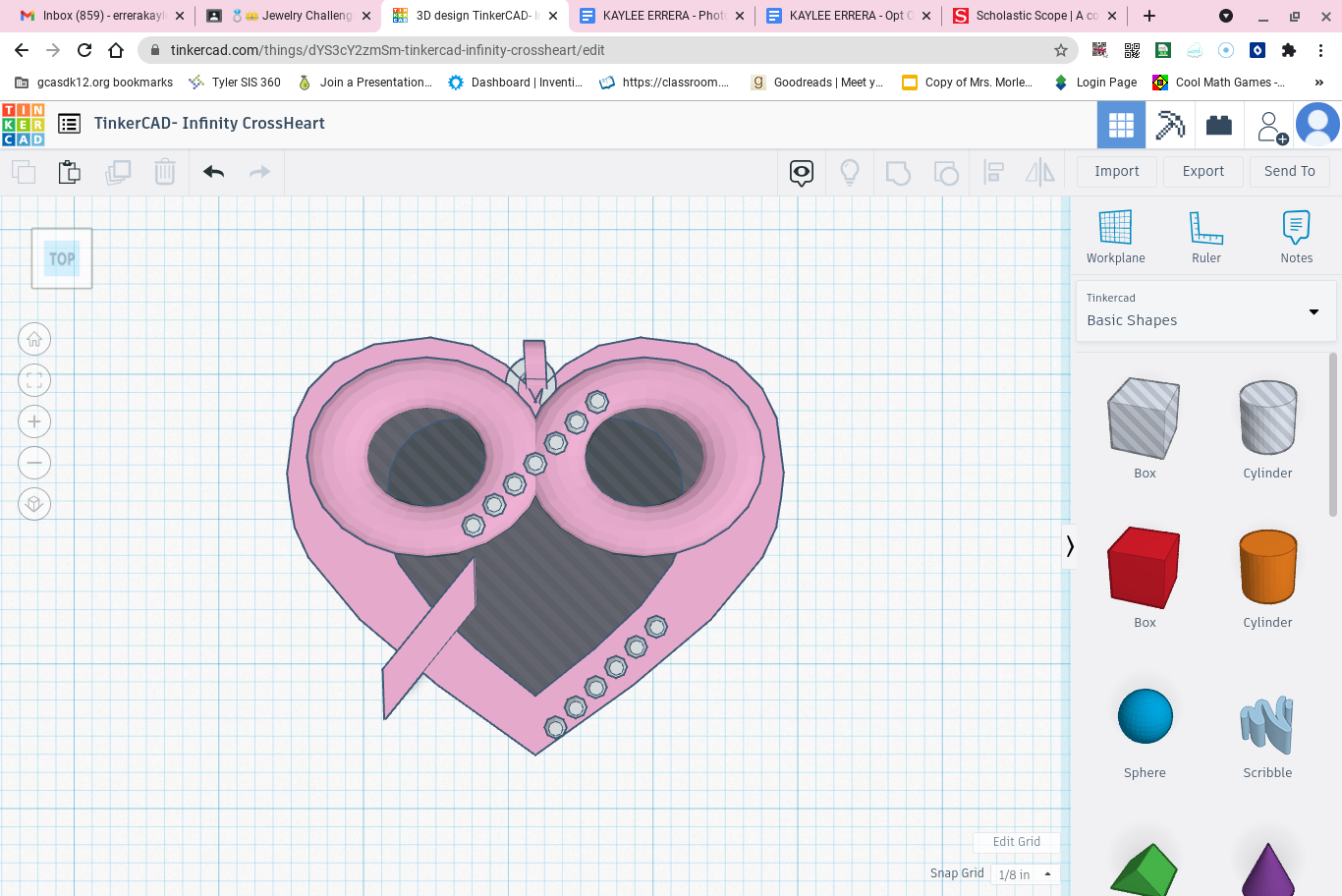Click the Ungroup icon

(x=946, y=172)
